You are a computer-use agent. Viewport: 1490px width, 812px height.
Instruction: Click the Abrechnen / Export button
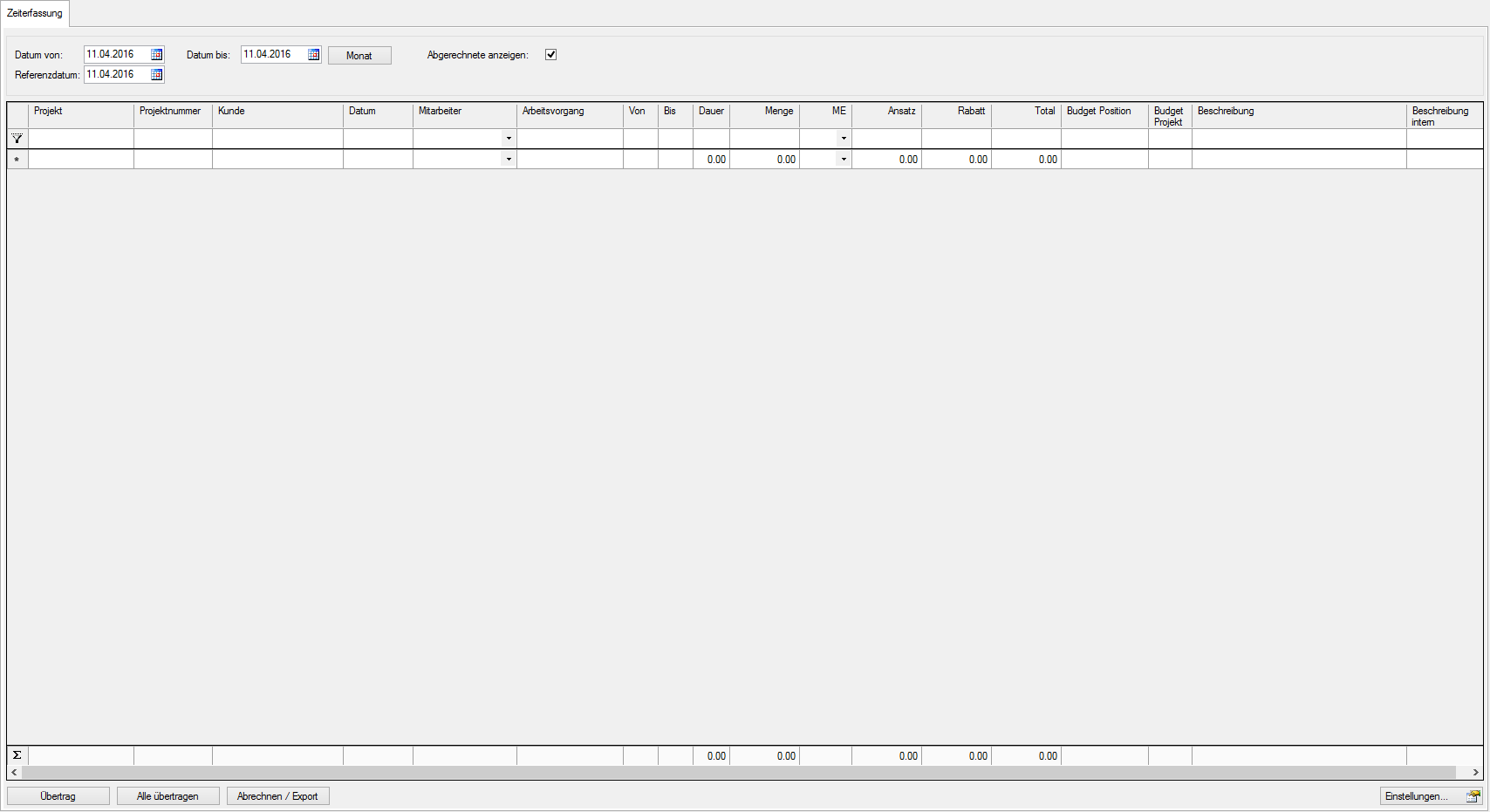277,796
